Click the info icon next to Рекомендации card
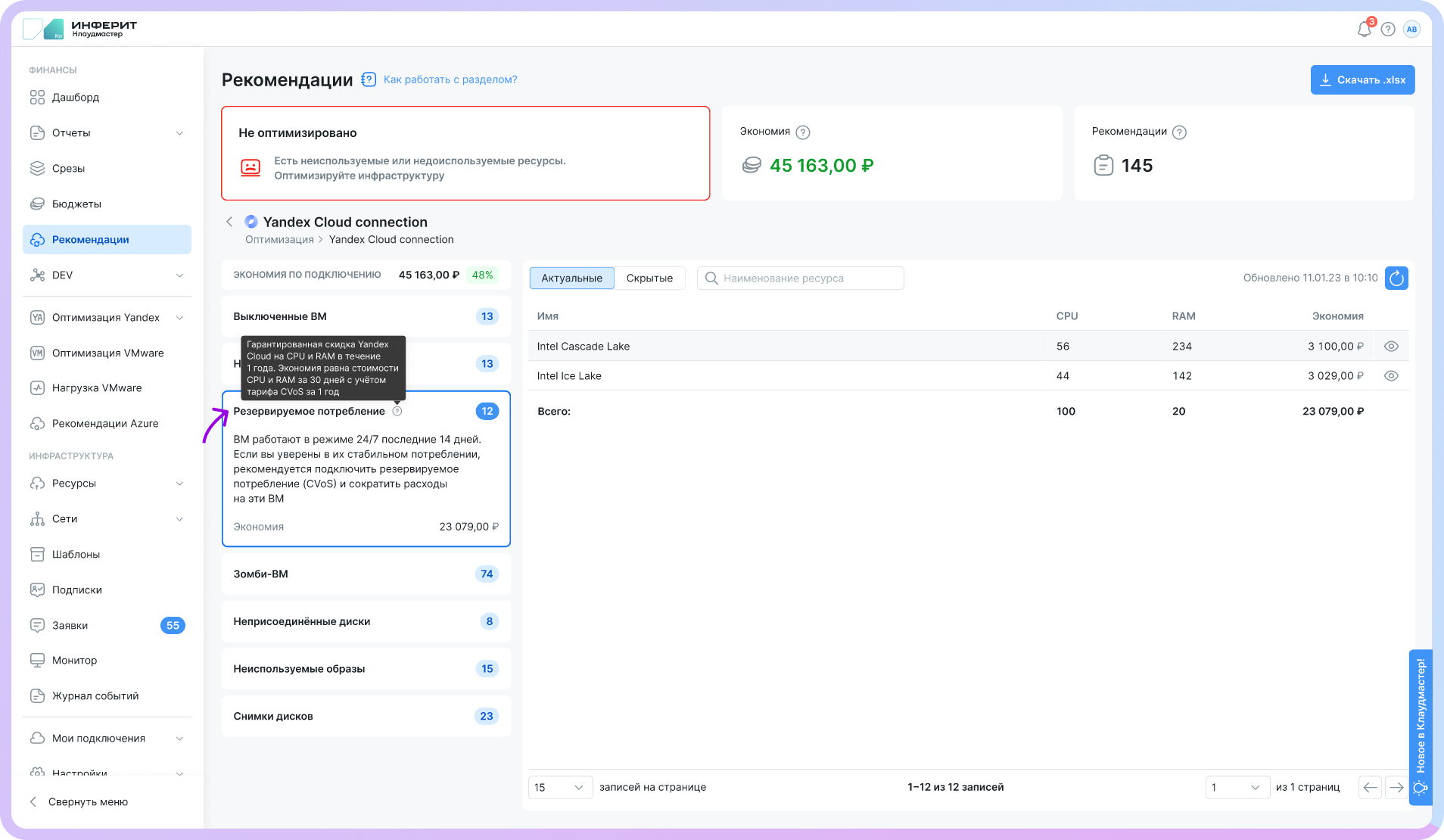This screenshot has height=840, width=1444. pyautogui.click(x=1179, y=132)
